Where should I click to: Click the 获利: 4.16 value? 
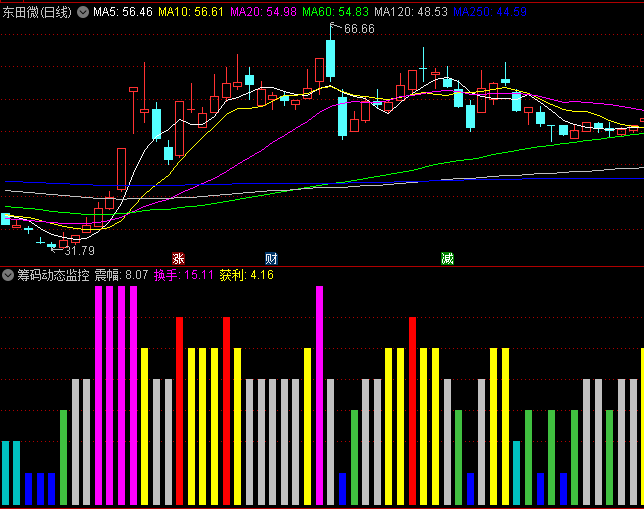pos(246,275)
